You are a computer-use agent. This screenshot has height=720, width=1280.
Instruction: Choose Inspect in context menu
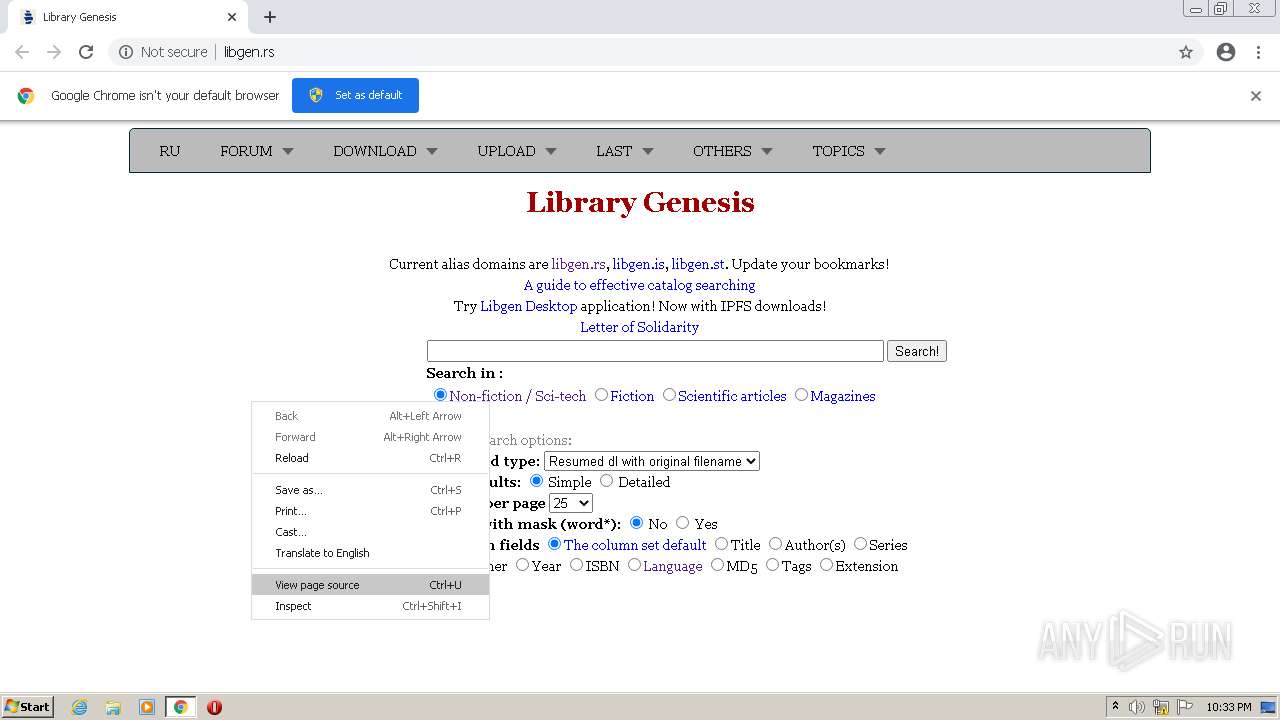coord(370,606)
